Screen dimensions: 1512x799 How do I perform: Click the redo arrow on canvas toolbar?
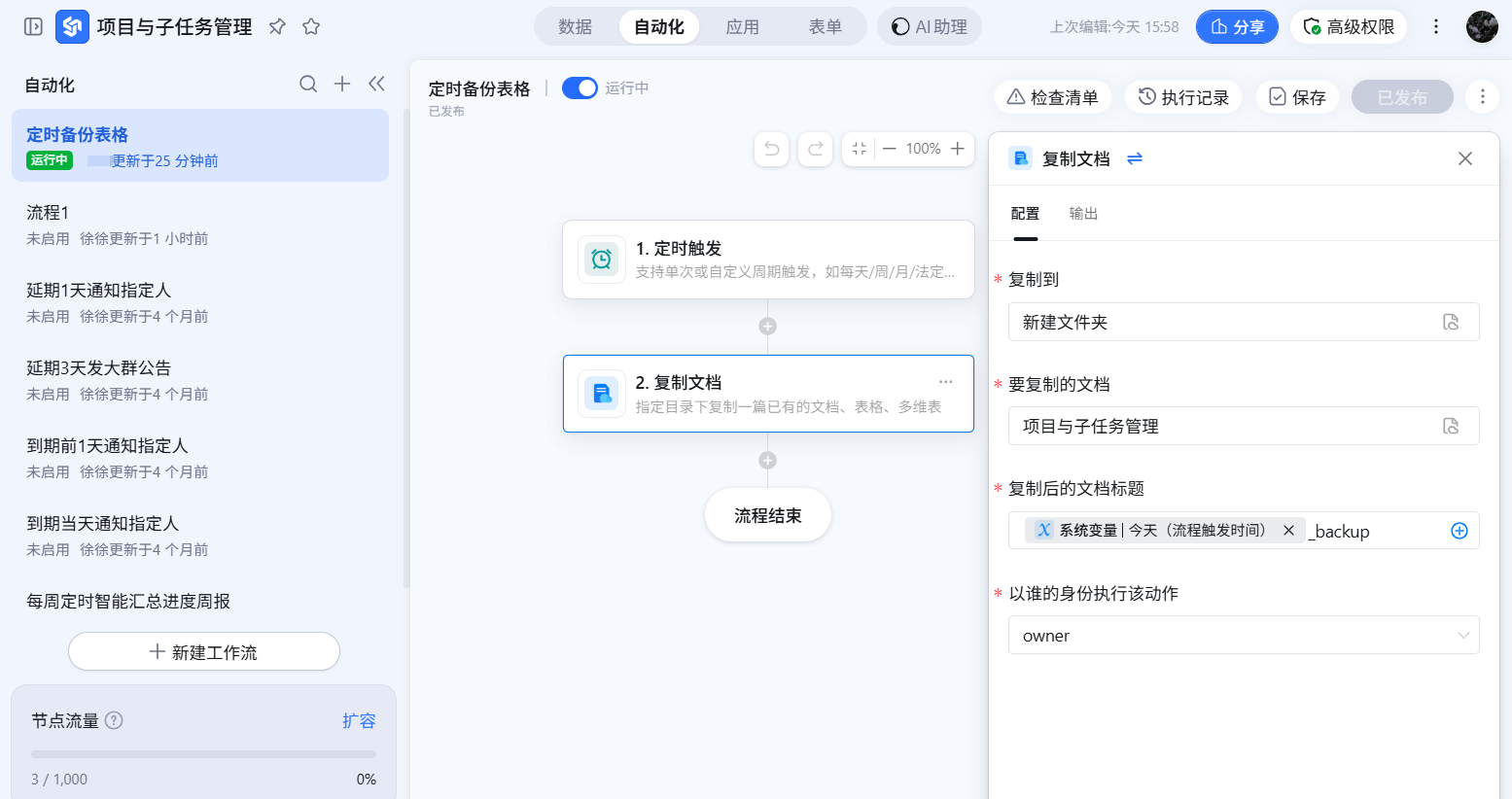pos(816,149)
